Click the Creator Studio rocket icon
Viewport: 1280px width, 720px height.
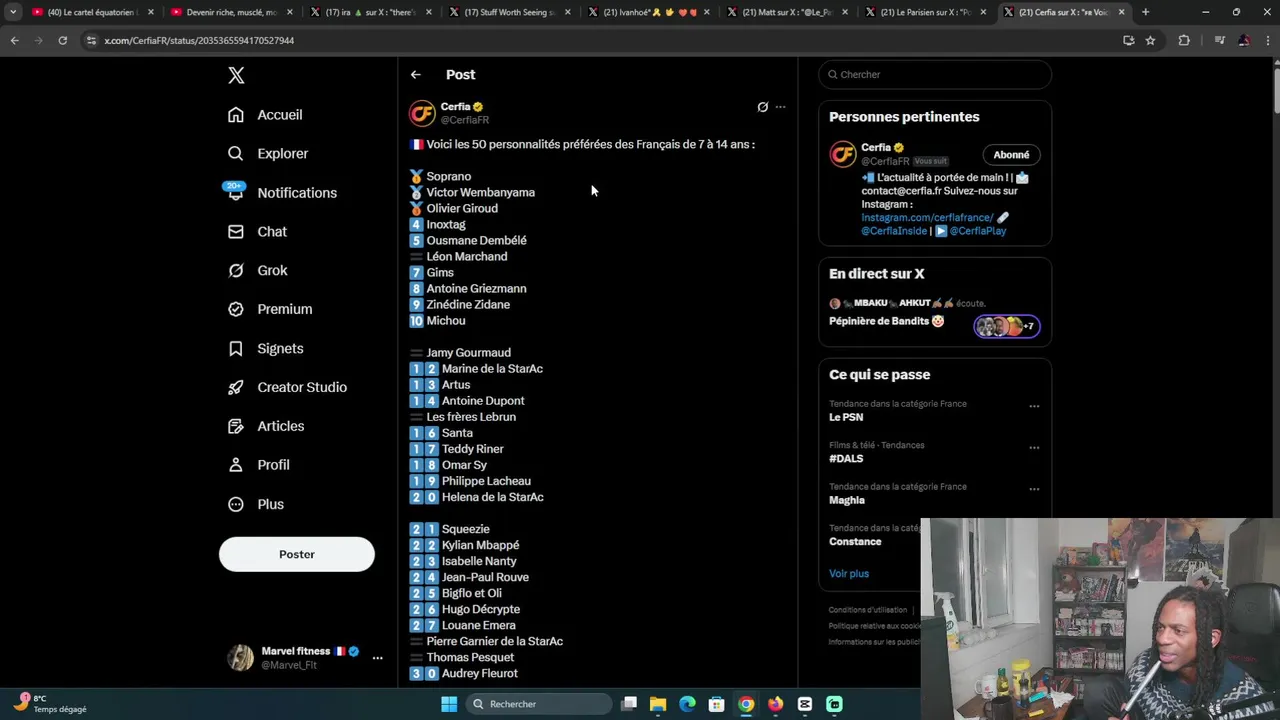click(236, 388)
